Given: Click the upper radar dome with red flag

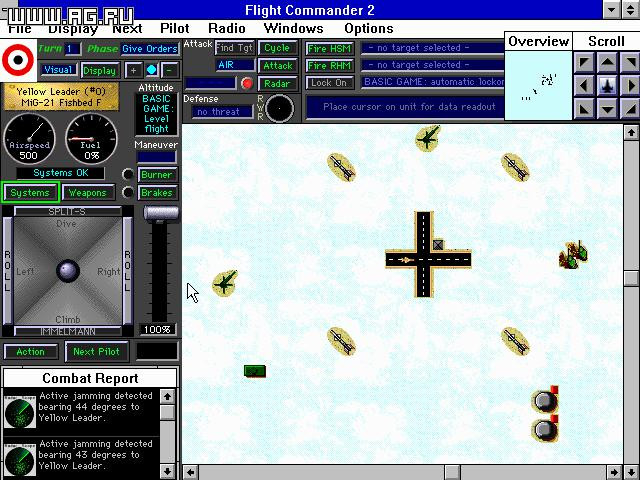Looking at the screenshot, I should click(x=545, y=399).
